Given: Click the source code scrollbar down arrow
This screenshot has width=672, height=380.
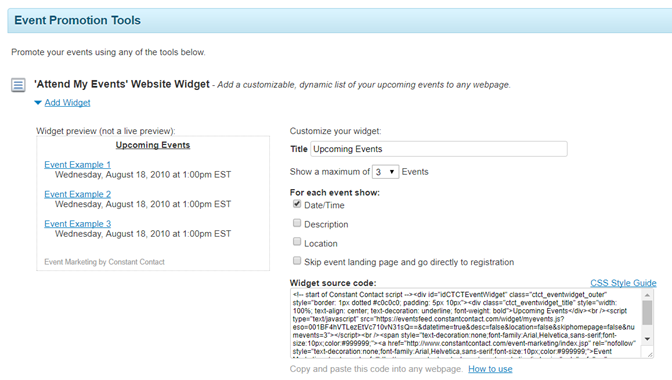Looking at the screenshot, I should 647,339.
